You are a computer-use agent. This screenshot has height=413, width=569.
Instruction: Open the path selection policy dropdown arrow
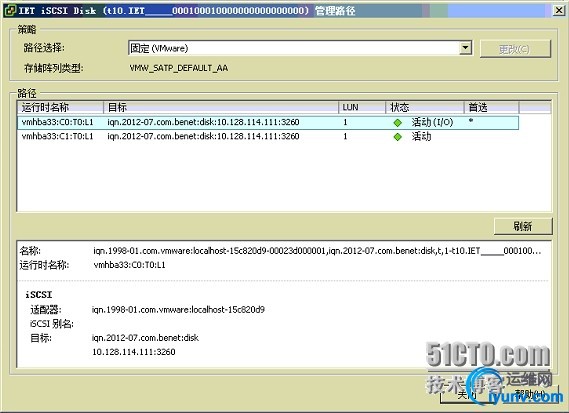pos(465,48)
